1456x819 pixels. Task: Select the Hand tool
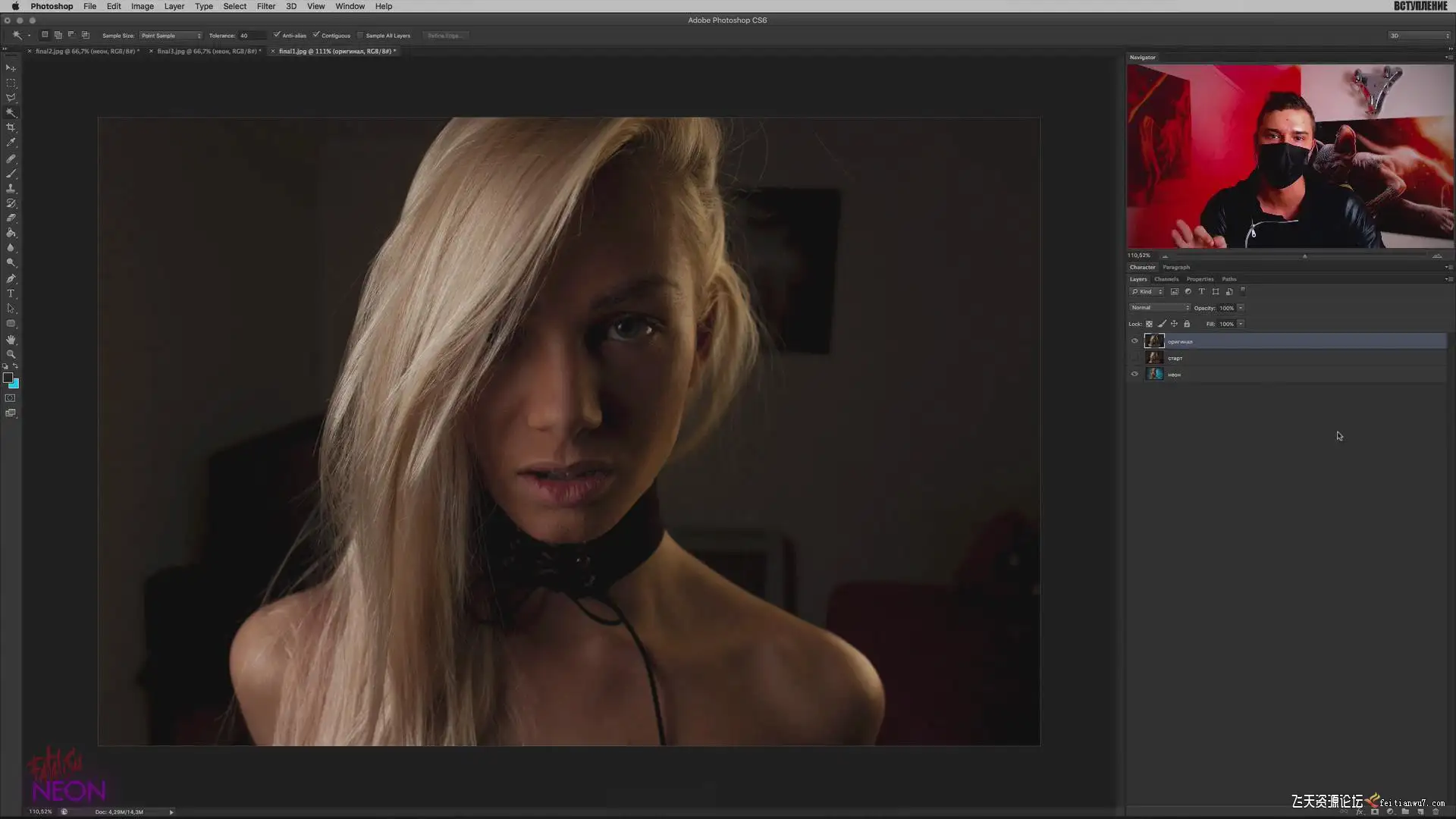[11, 339]
